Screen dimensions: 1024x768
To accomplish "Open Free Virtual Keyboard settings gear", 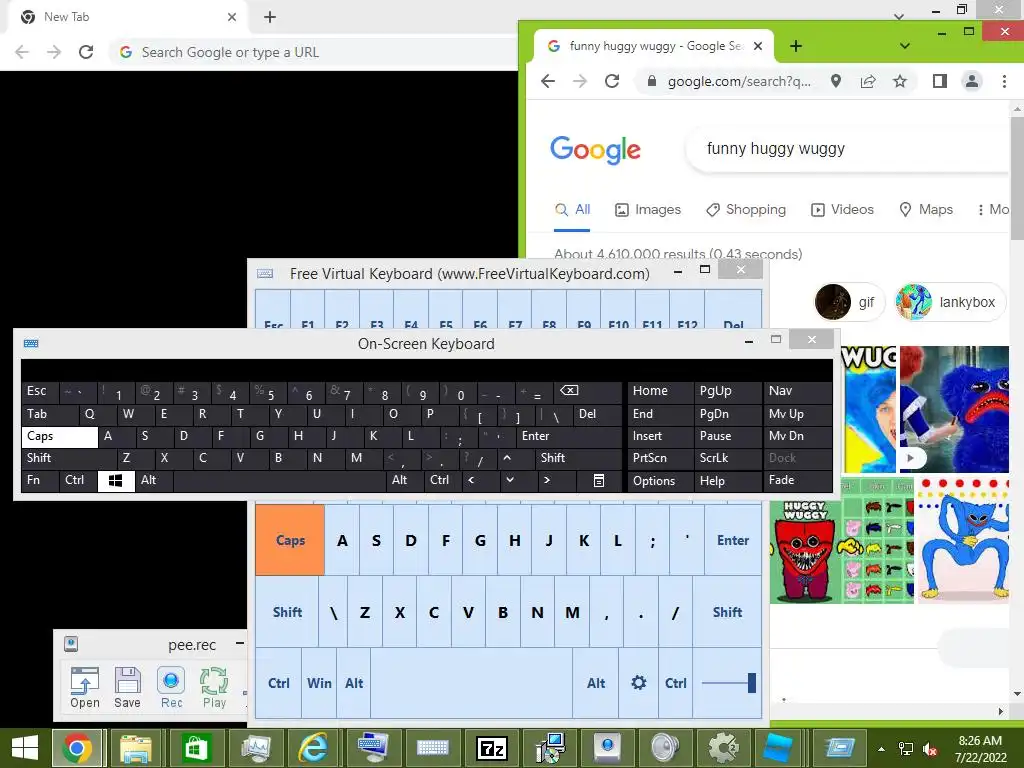I will click(639, 683).
